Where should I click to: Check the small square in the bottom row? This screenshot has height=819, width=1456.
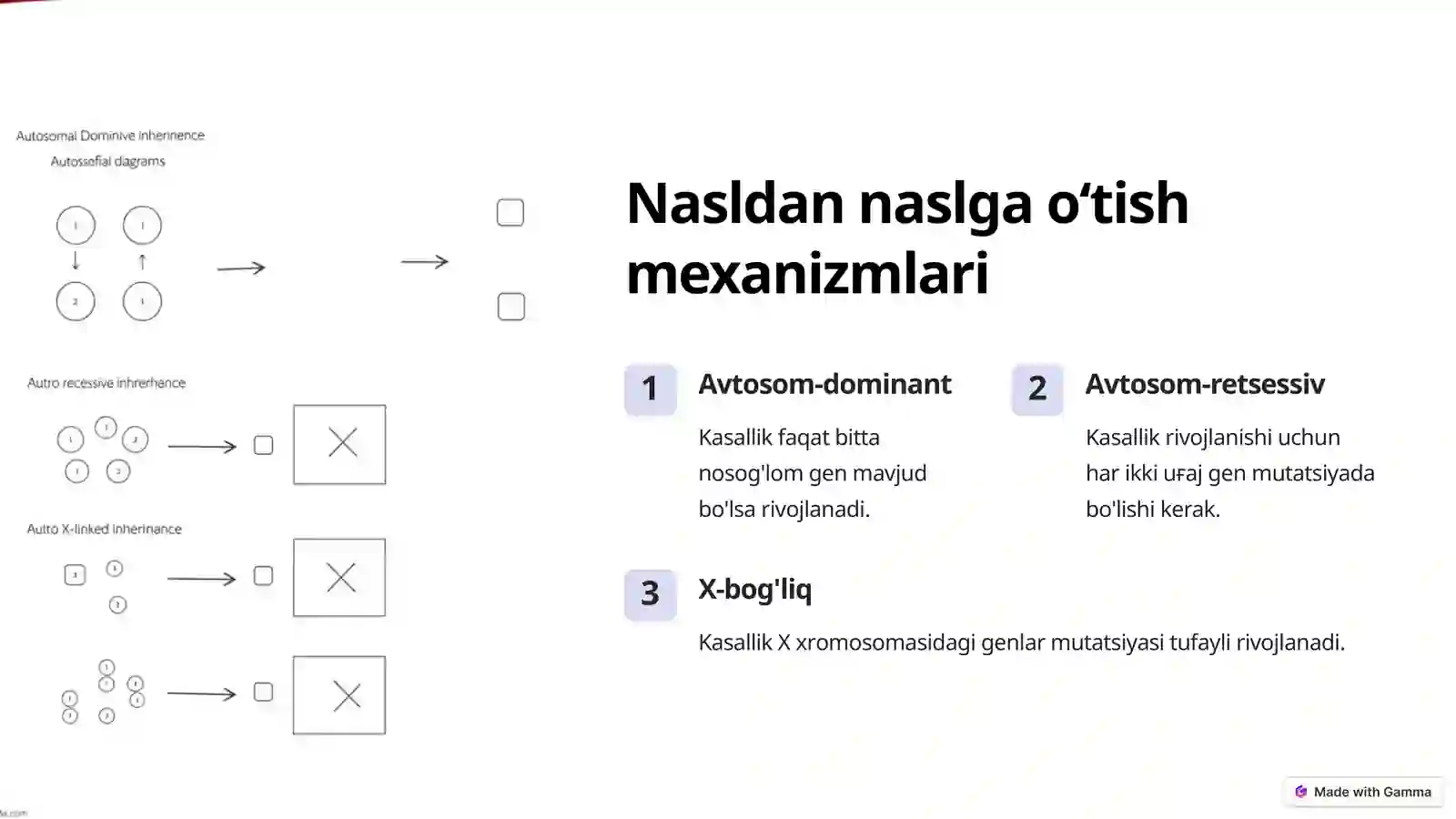[263, 693]
